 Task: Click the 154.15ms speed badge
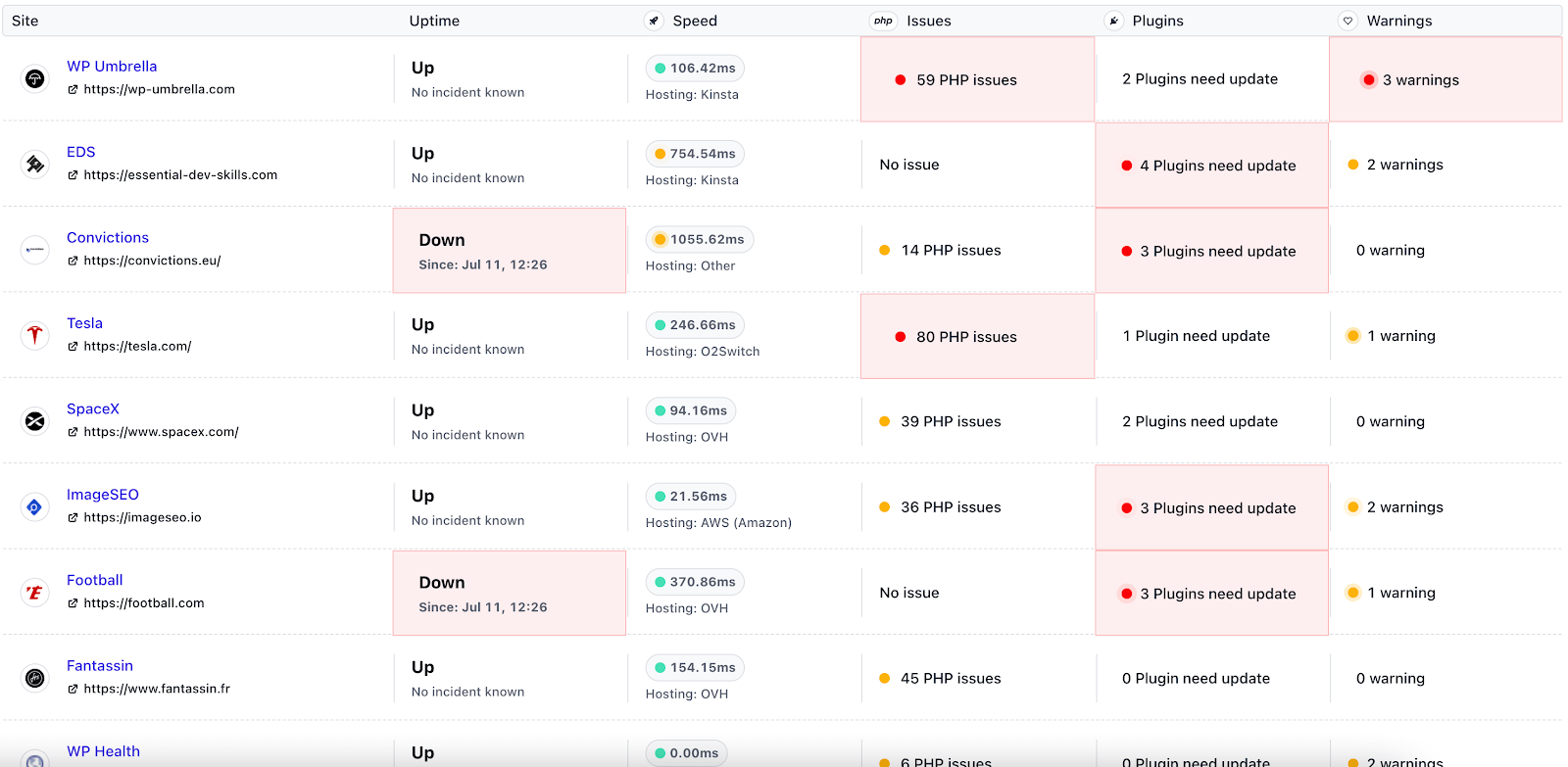pos(695,667)
